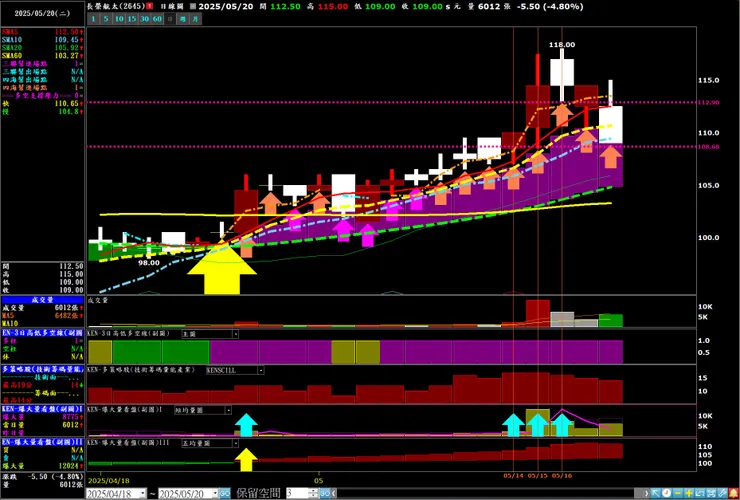Click the 保留空間 value field showing 3

[297, 493]
